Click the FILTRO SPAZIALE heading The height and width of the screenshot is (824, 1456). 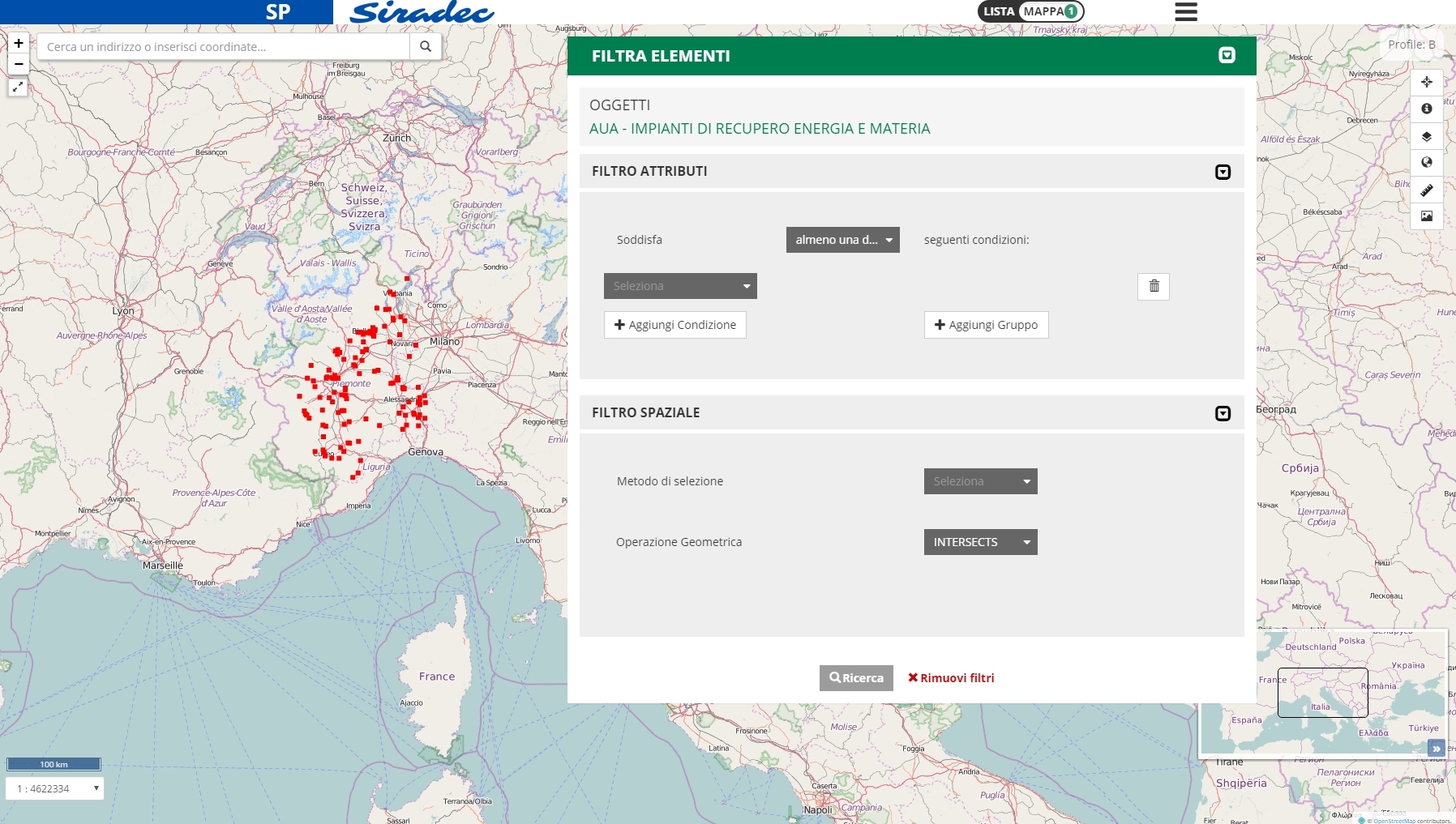pyautogui.click(x=645, y=412)
